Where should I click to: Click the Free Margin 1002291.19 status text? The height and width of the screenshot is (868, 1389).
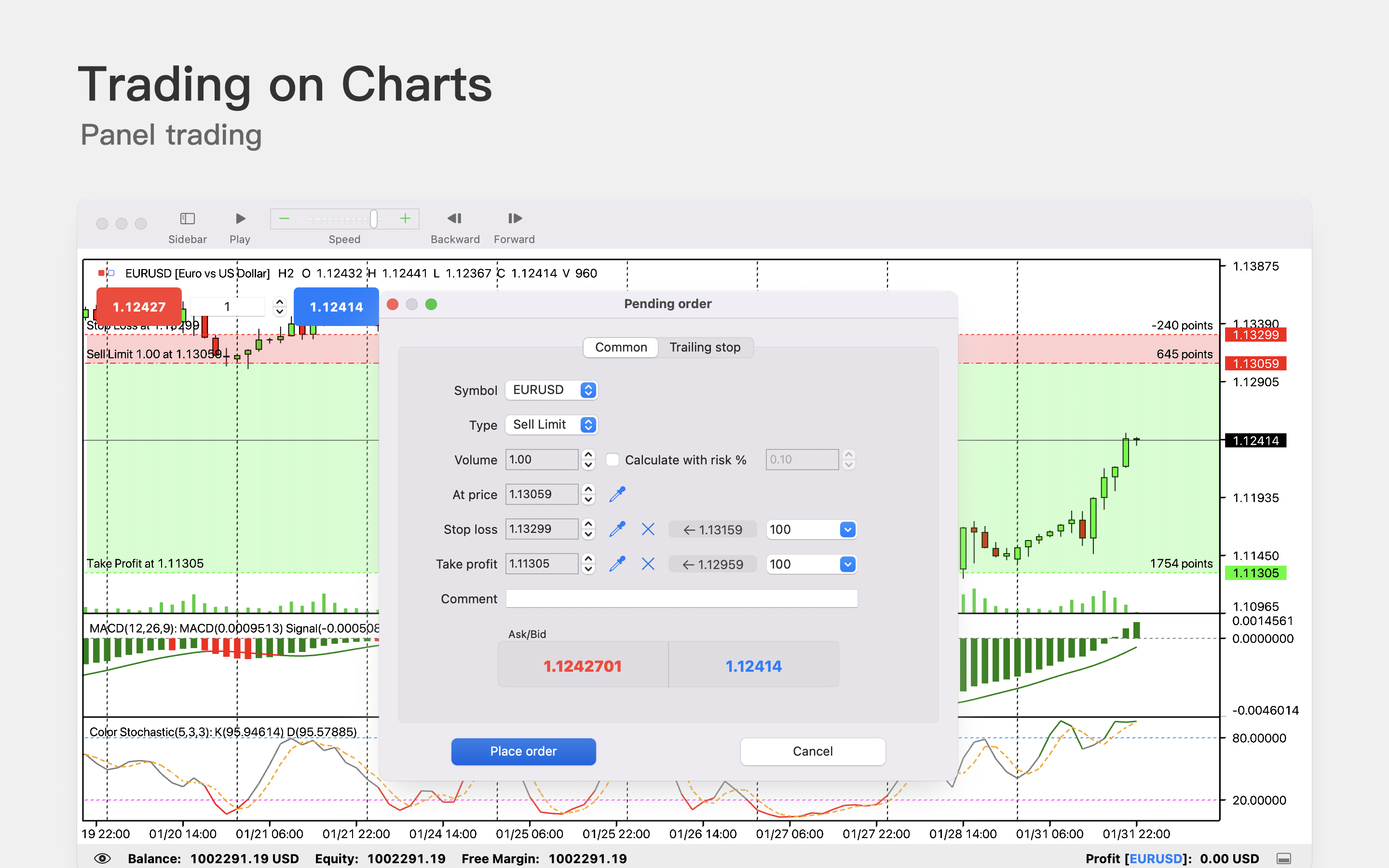(544, 859)
